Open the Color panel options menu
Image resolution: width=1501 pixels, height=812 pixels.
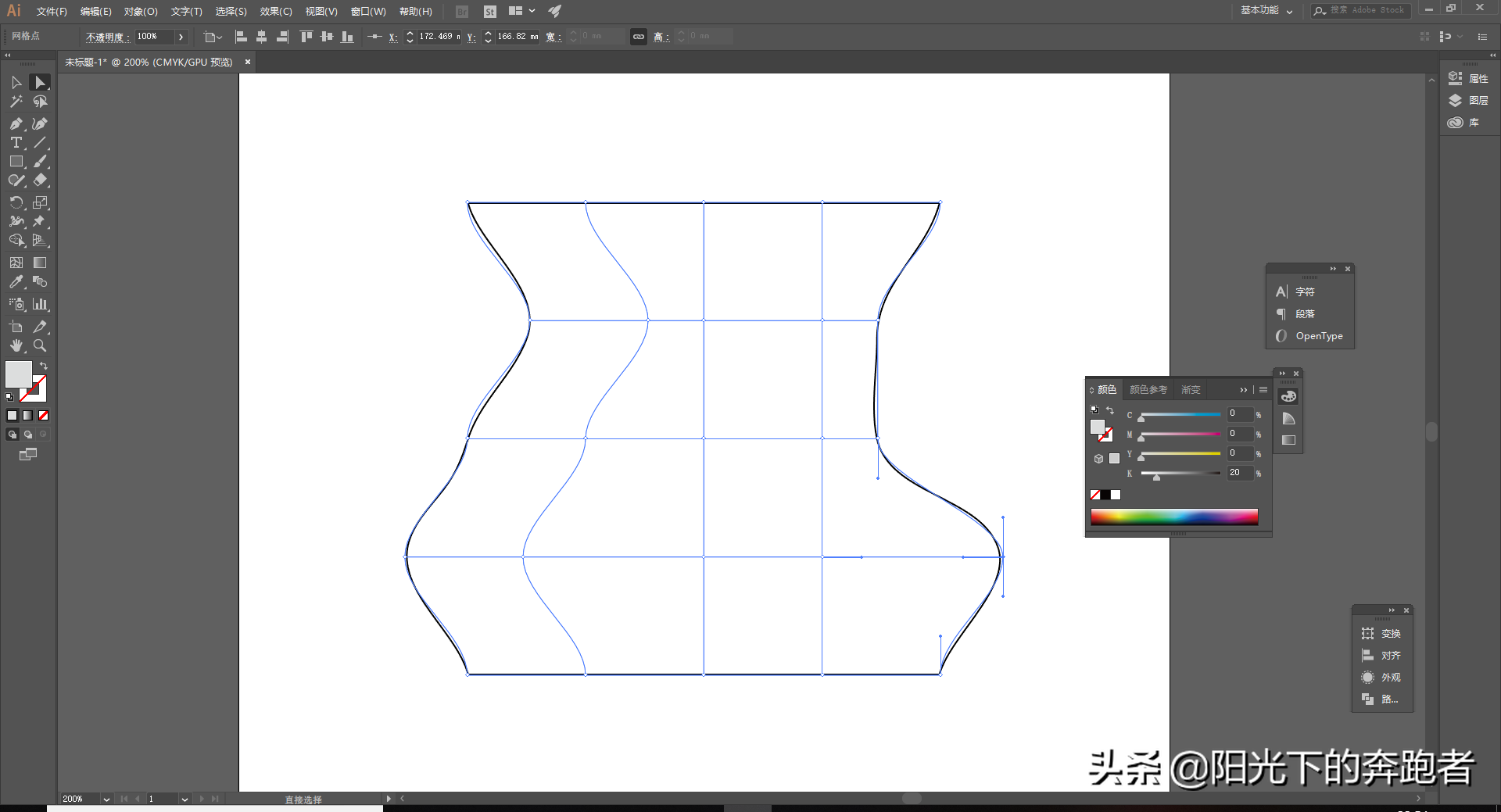1263,389
